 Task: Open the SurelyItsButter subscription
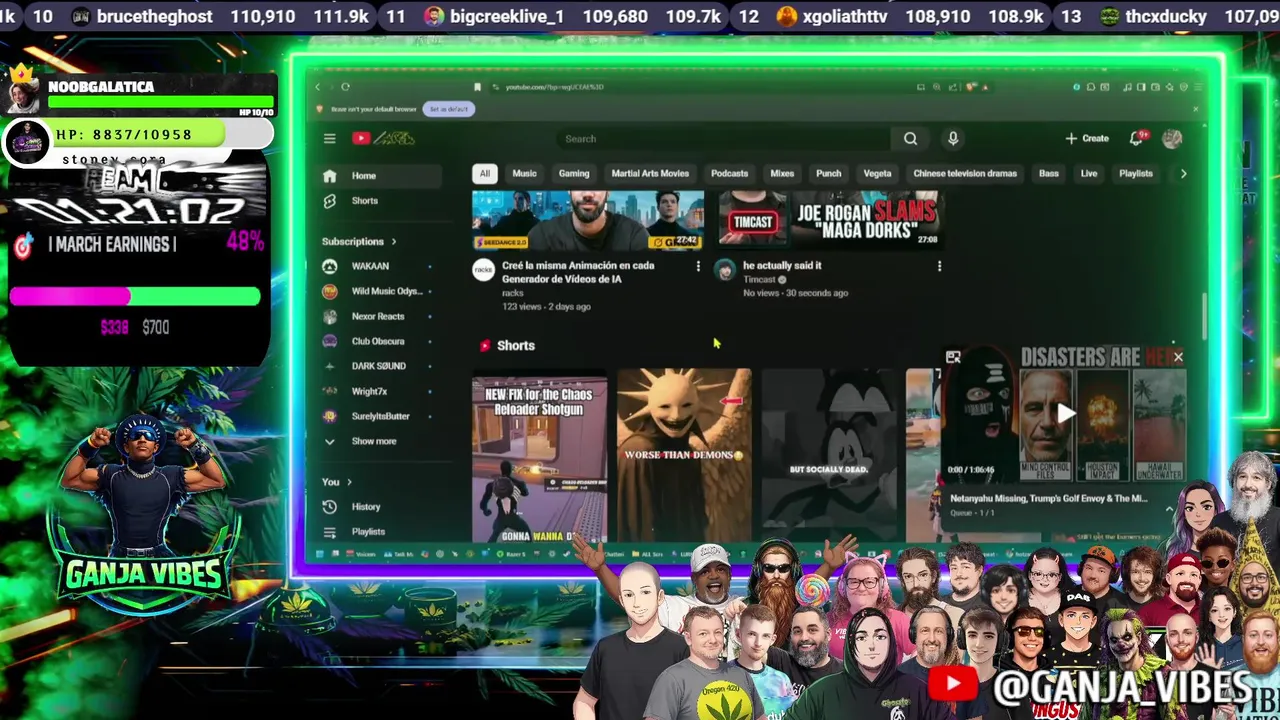[379, 416]
